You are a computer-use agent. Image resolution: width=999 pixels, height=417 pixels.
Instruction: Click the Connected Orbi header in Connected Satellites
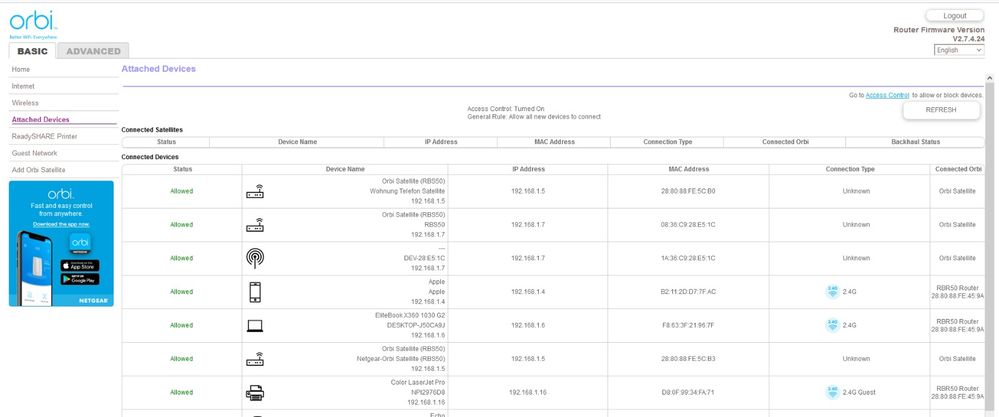(785, 142)
